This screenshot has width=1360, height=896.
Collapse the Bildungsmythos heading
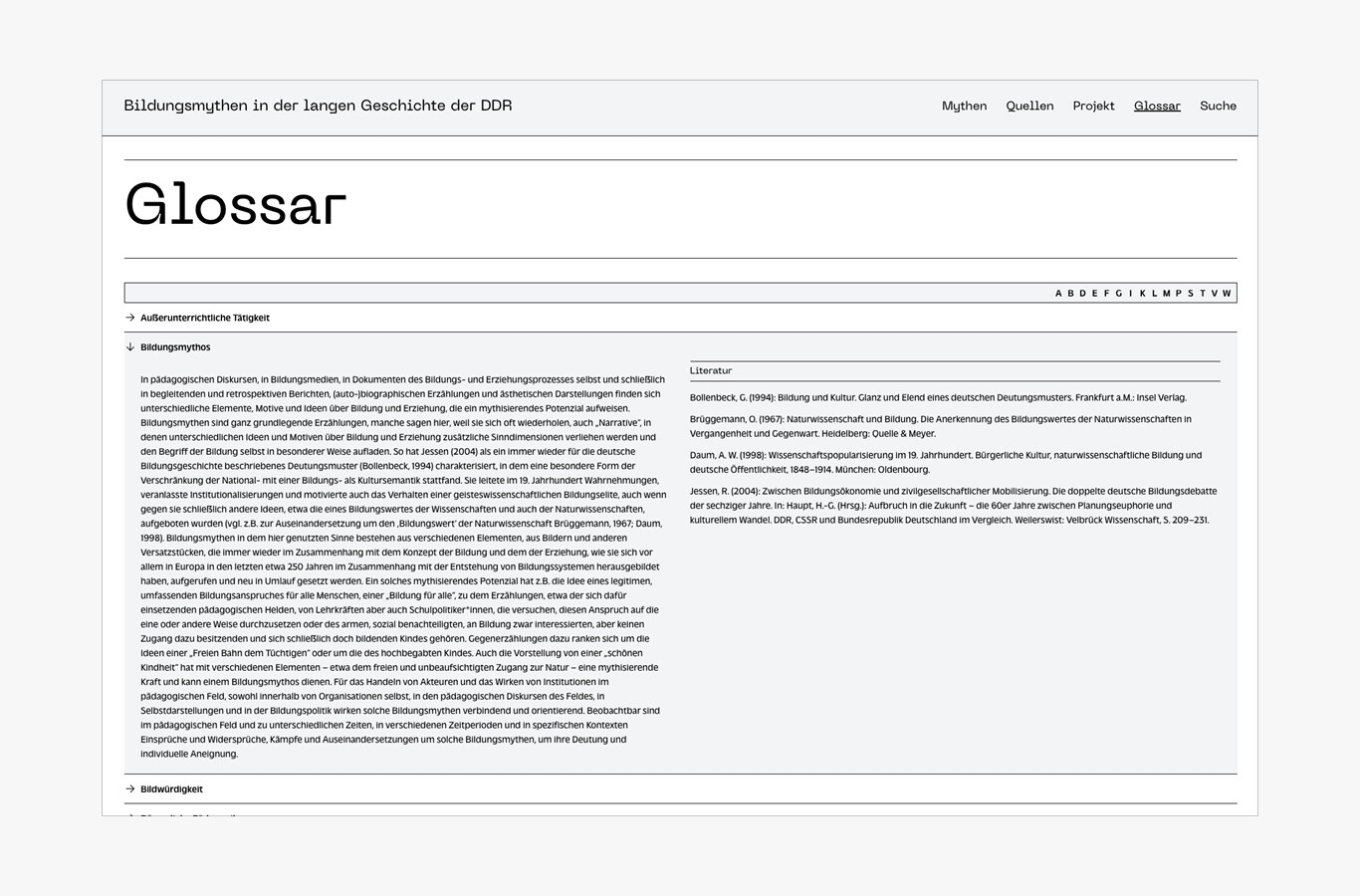175,347
